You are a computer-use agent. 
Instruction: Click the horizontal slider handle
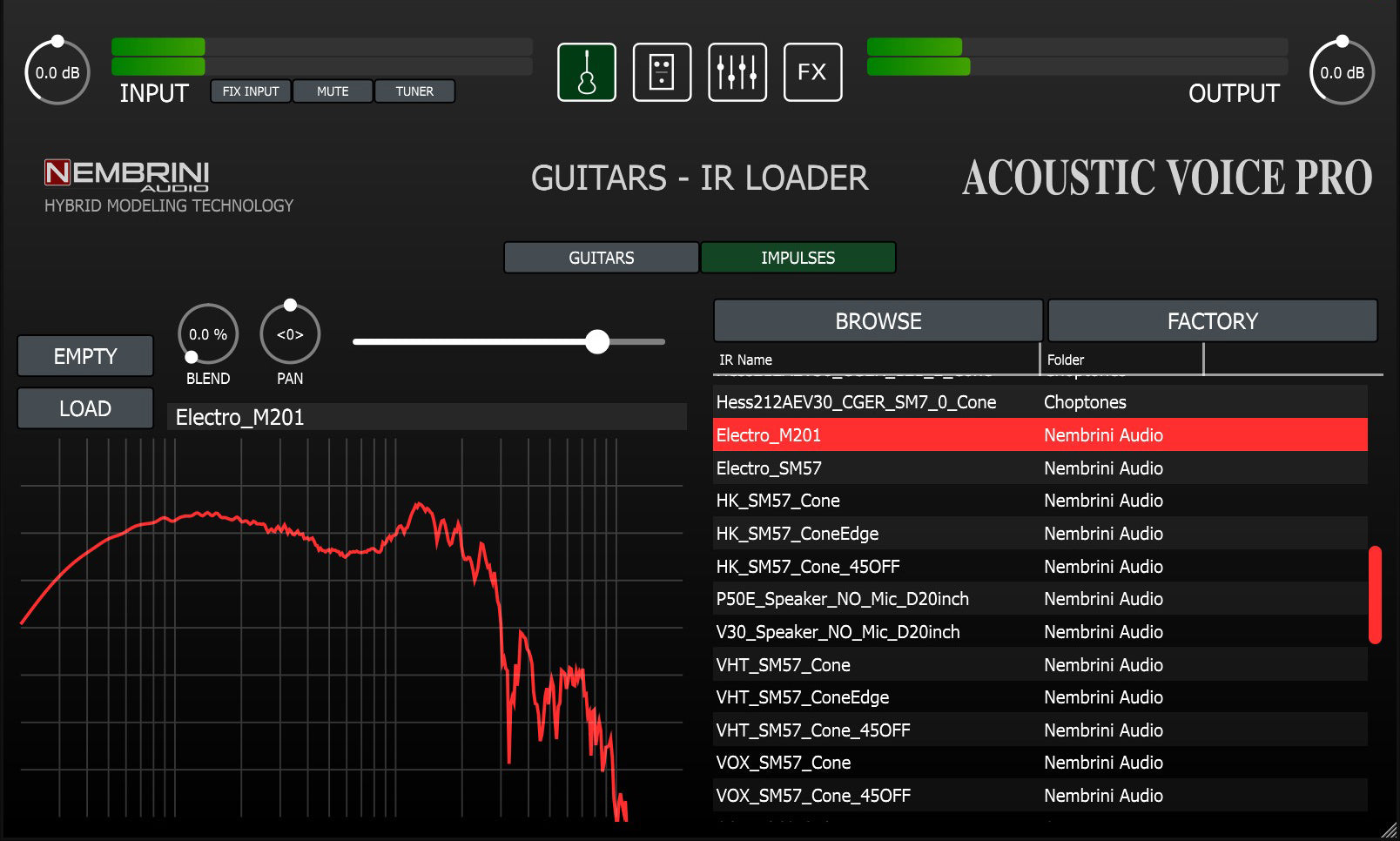point(597,341)
